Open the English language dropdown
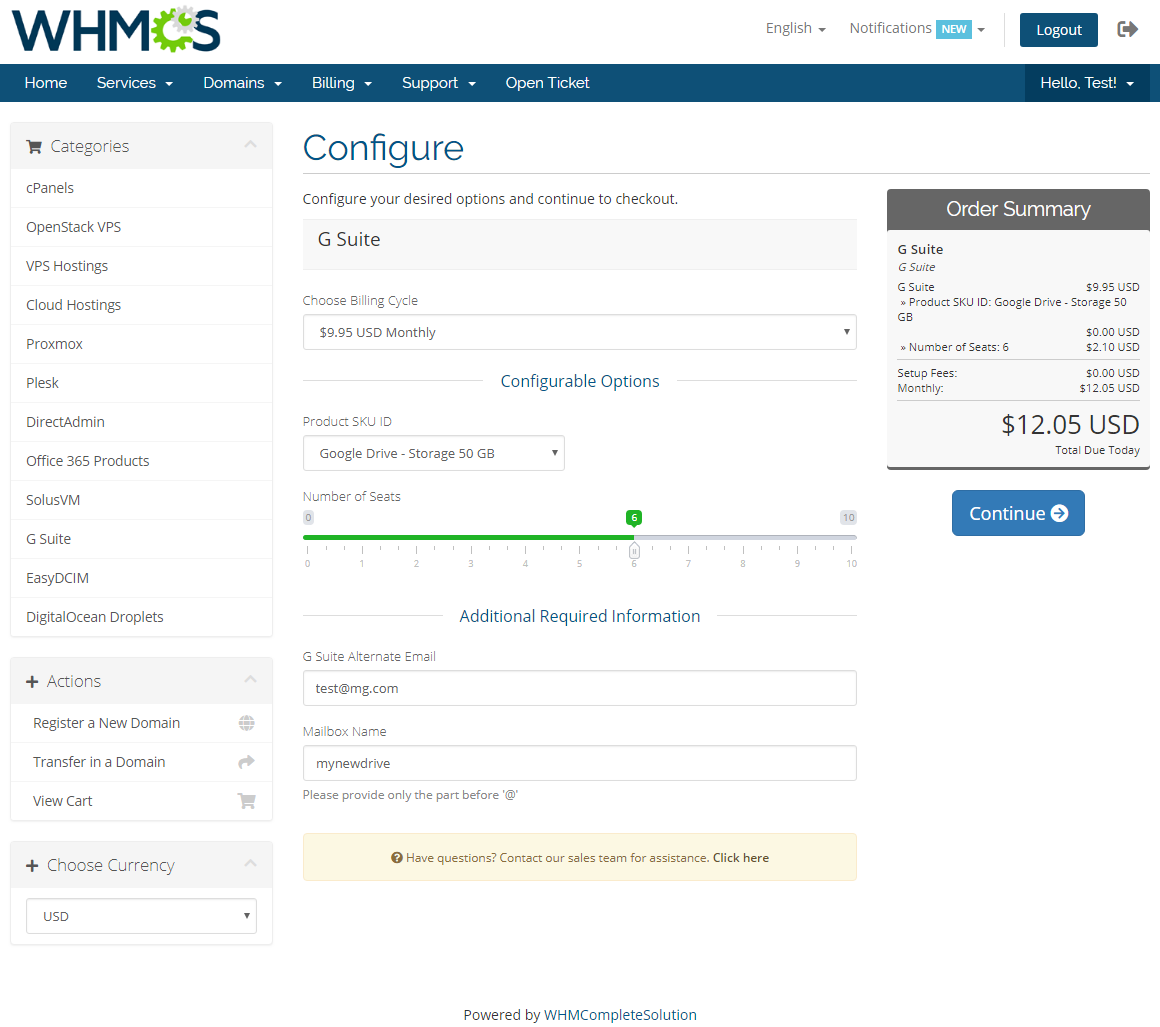The image size is (1160, 1027). (795, 29)
